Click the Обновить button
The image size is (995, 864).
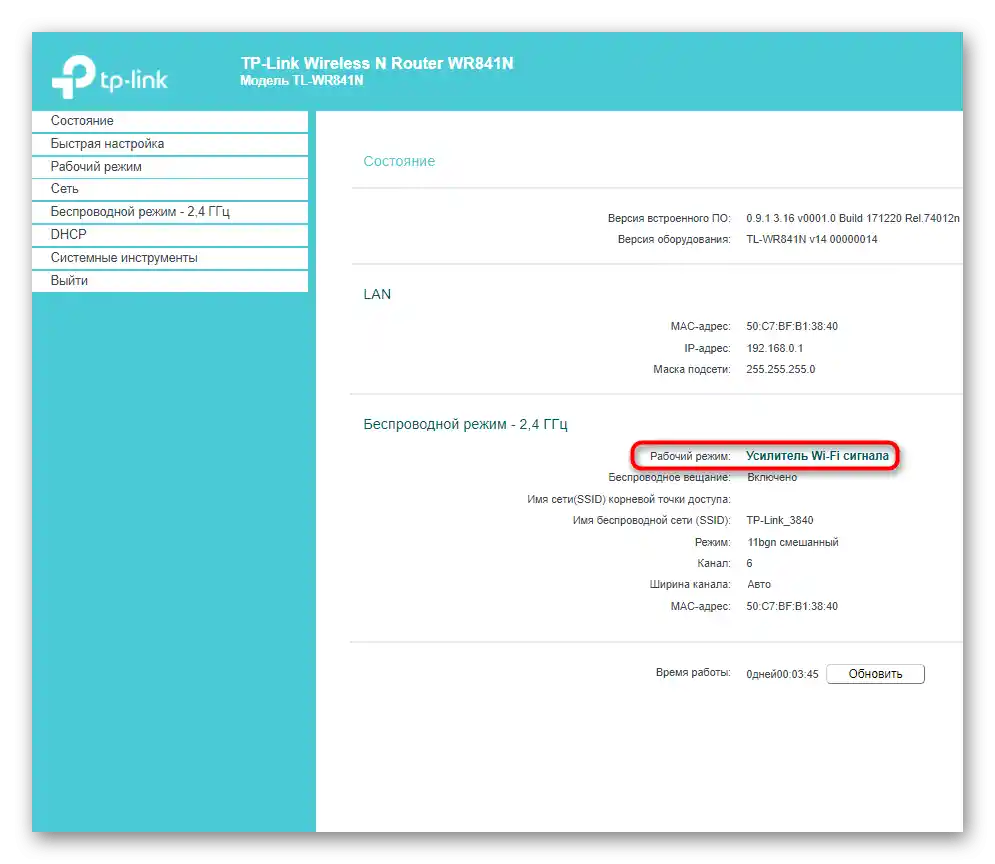[875, 674]
